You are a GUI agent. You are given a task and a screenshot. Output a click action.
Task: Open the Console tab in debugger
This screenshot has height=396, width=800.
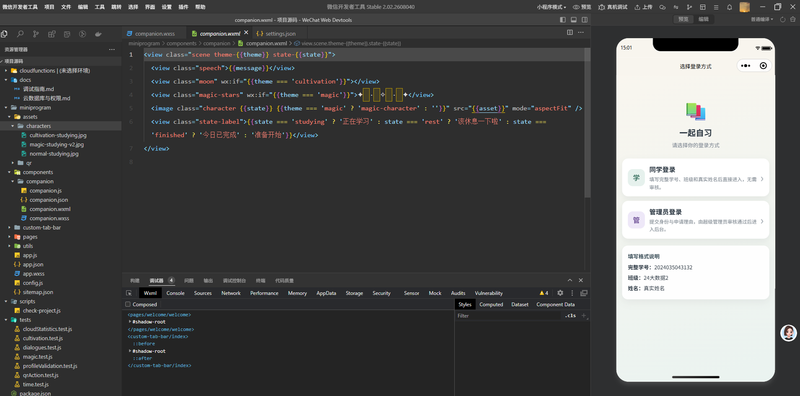pos(176,293)
